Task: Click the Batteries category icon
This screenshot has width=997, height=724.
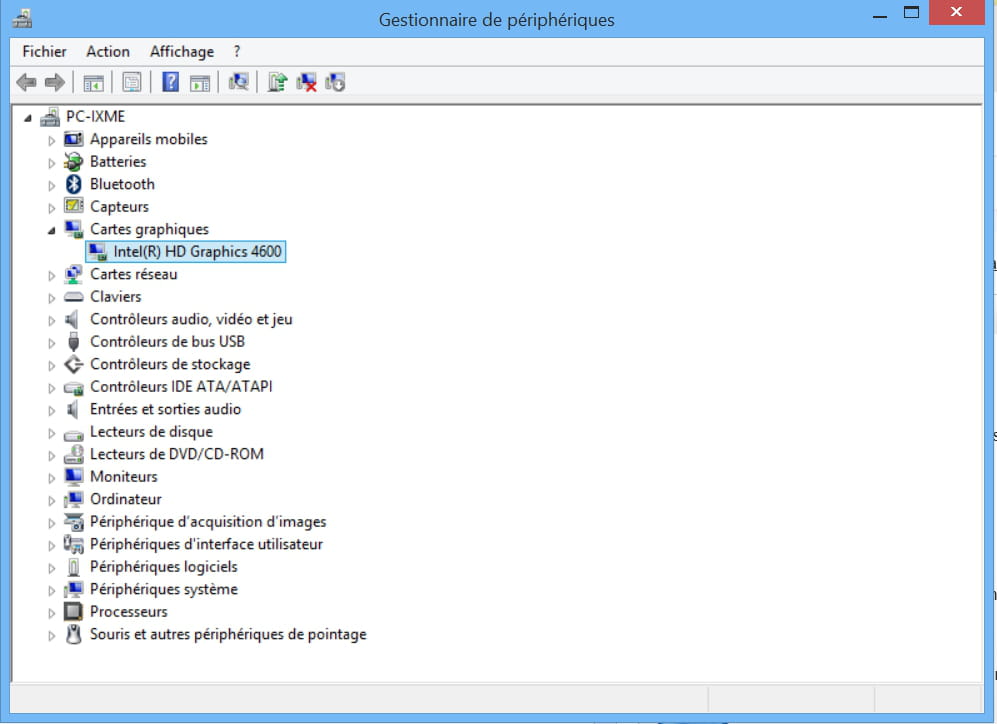Action: (73, 161)
